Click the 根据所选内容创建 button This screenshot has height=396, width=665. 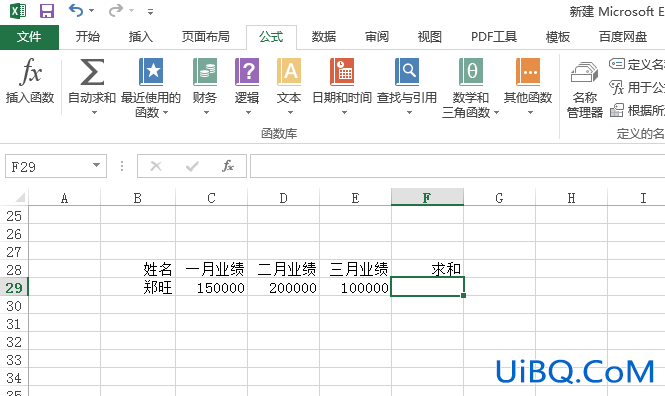[637, 111]
